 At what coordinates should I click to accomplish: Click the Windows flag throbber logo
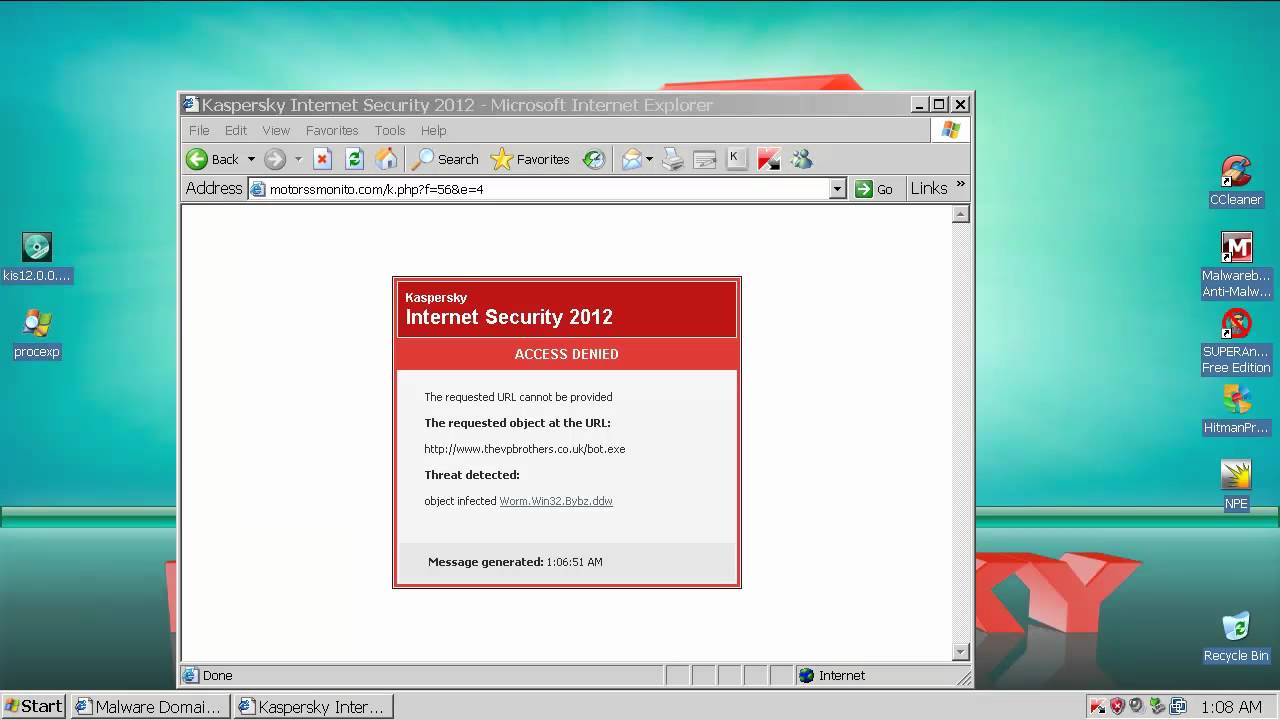coord(950,130)
